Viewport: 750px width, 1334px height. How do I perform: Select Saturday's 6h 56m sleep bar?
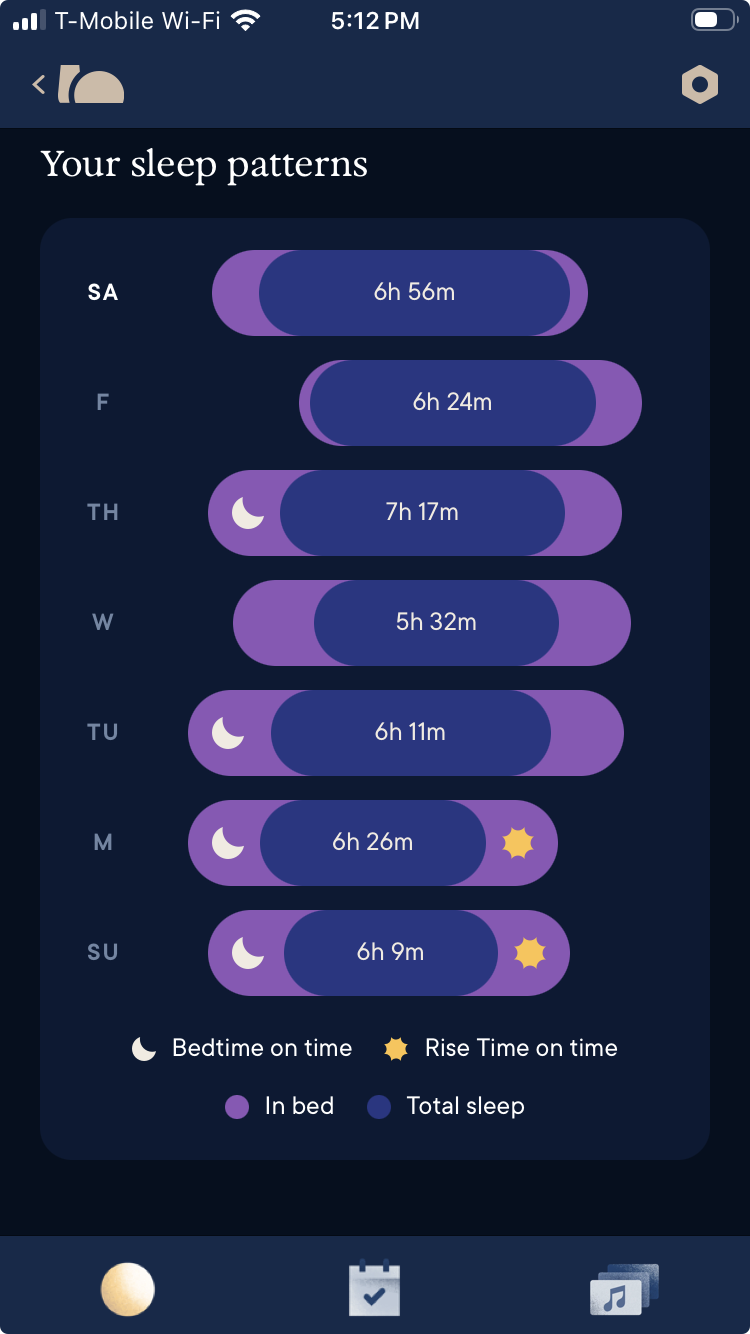point(400,293)
